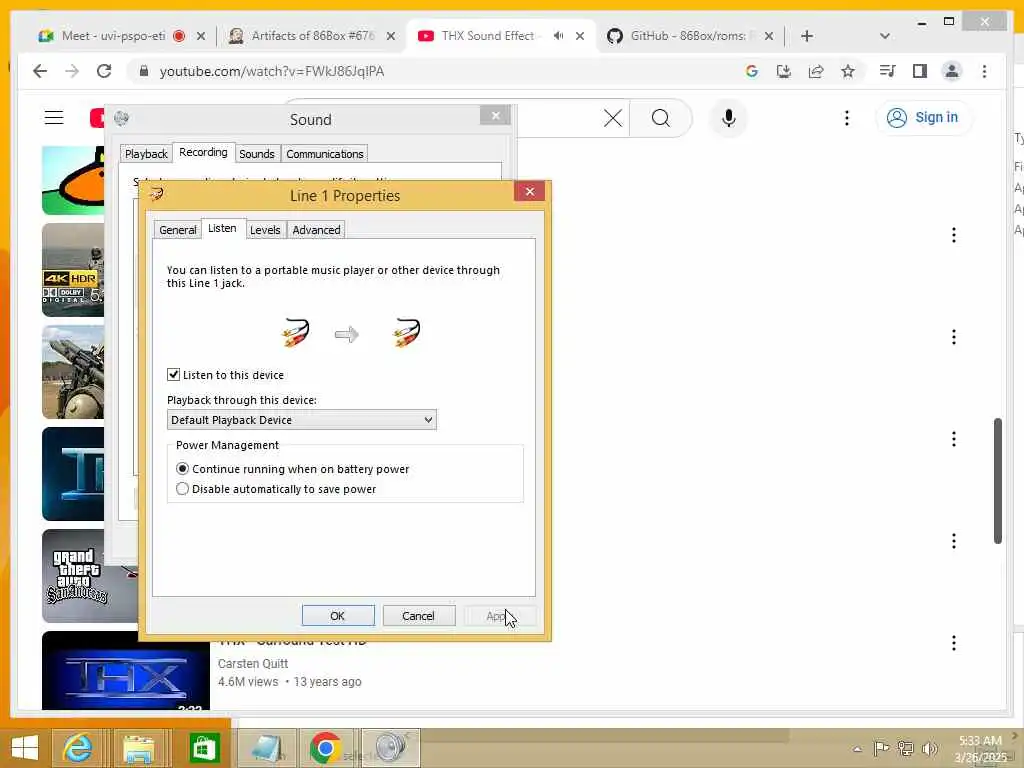The width and height of the screenshot is (1024, 768).
Task: Open the Windows Store taskbar icon
Action: pos(204,748)
